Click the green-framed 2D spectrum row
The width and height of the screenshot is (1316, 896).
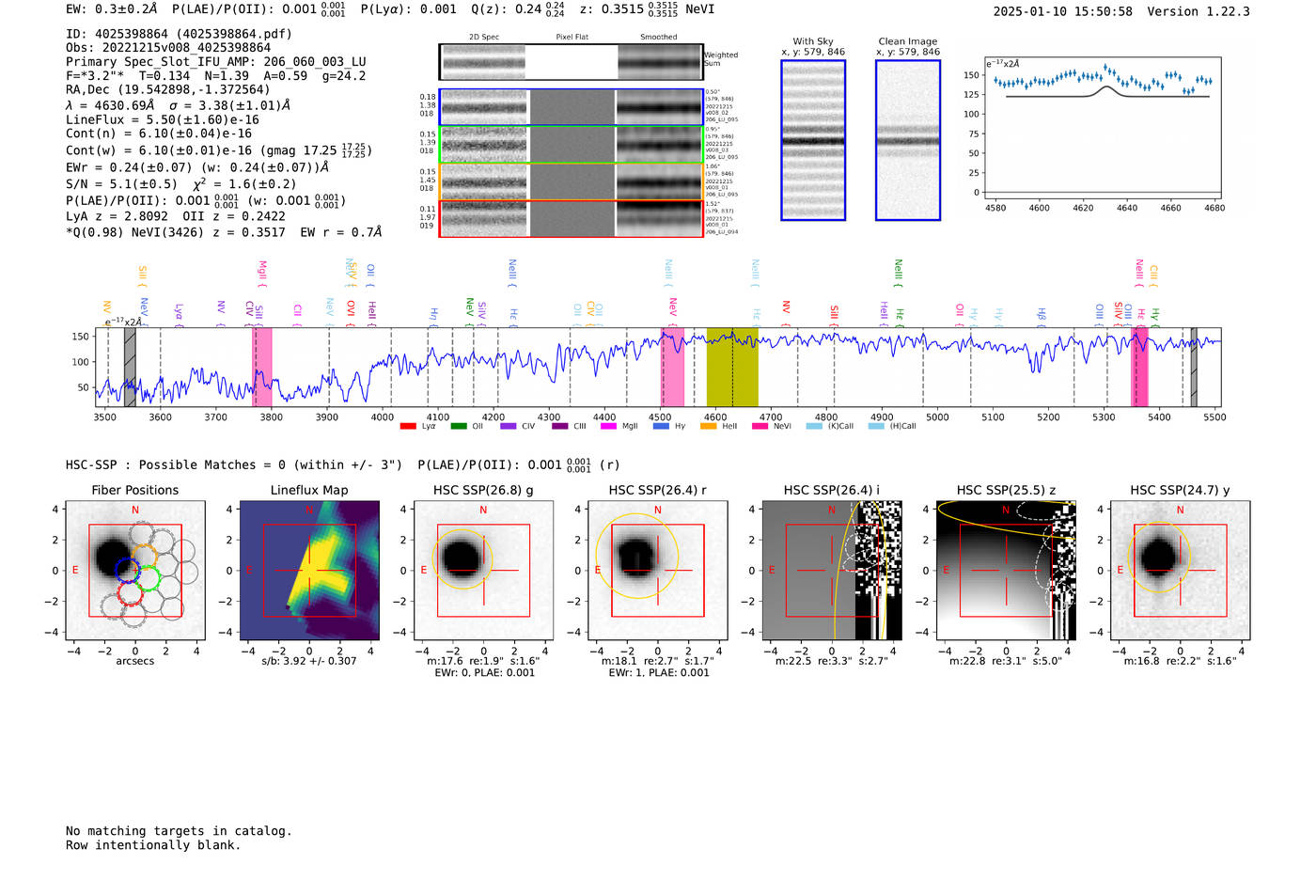pyautogui.click(x=572, y=145)
